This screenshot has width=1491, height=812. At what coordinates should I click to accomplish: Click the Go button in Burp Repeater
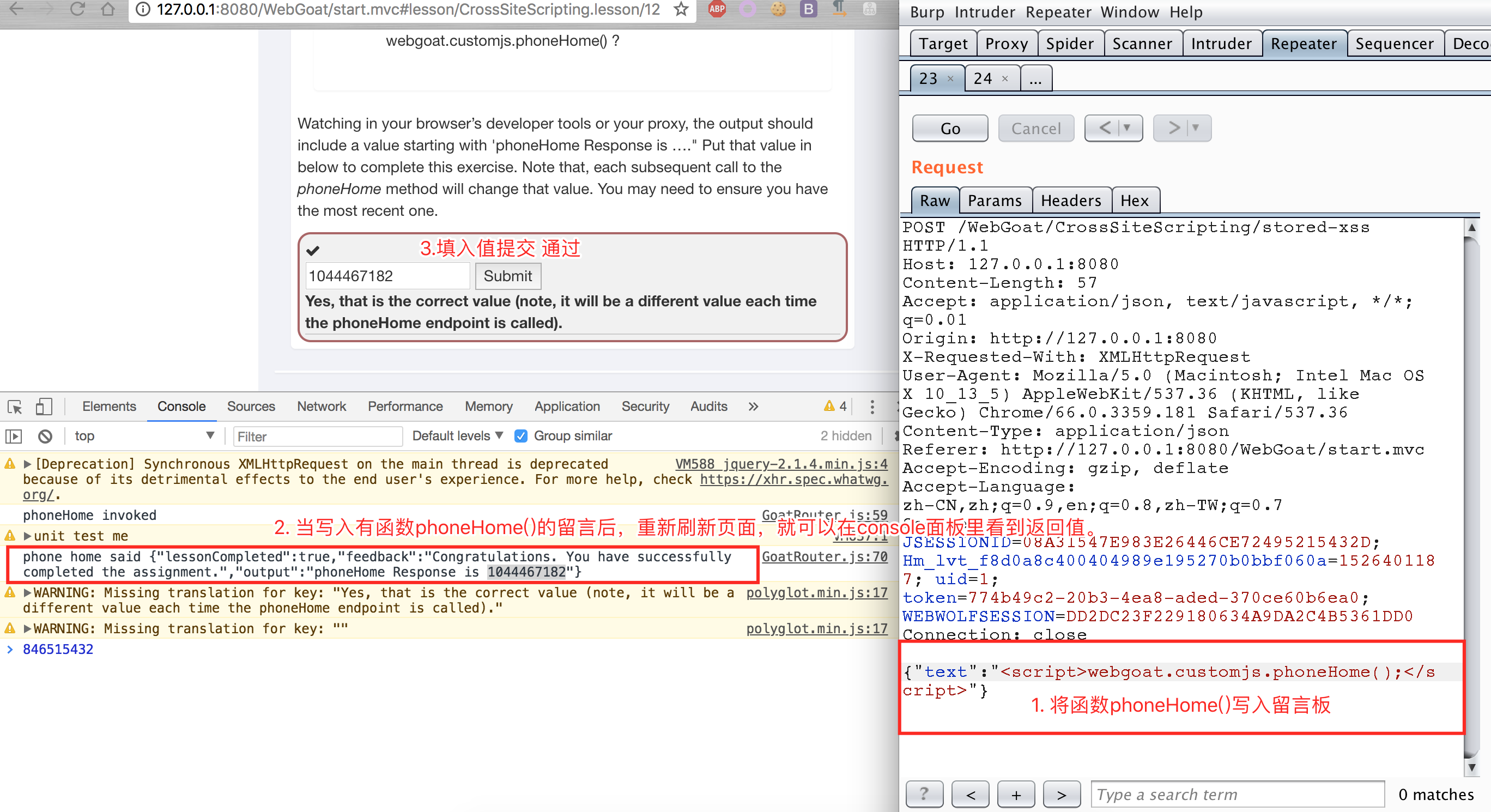click(950, 129)
